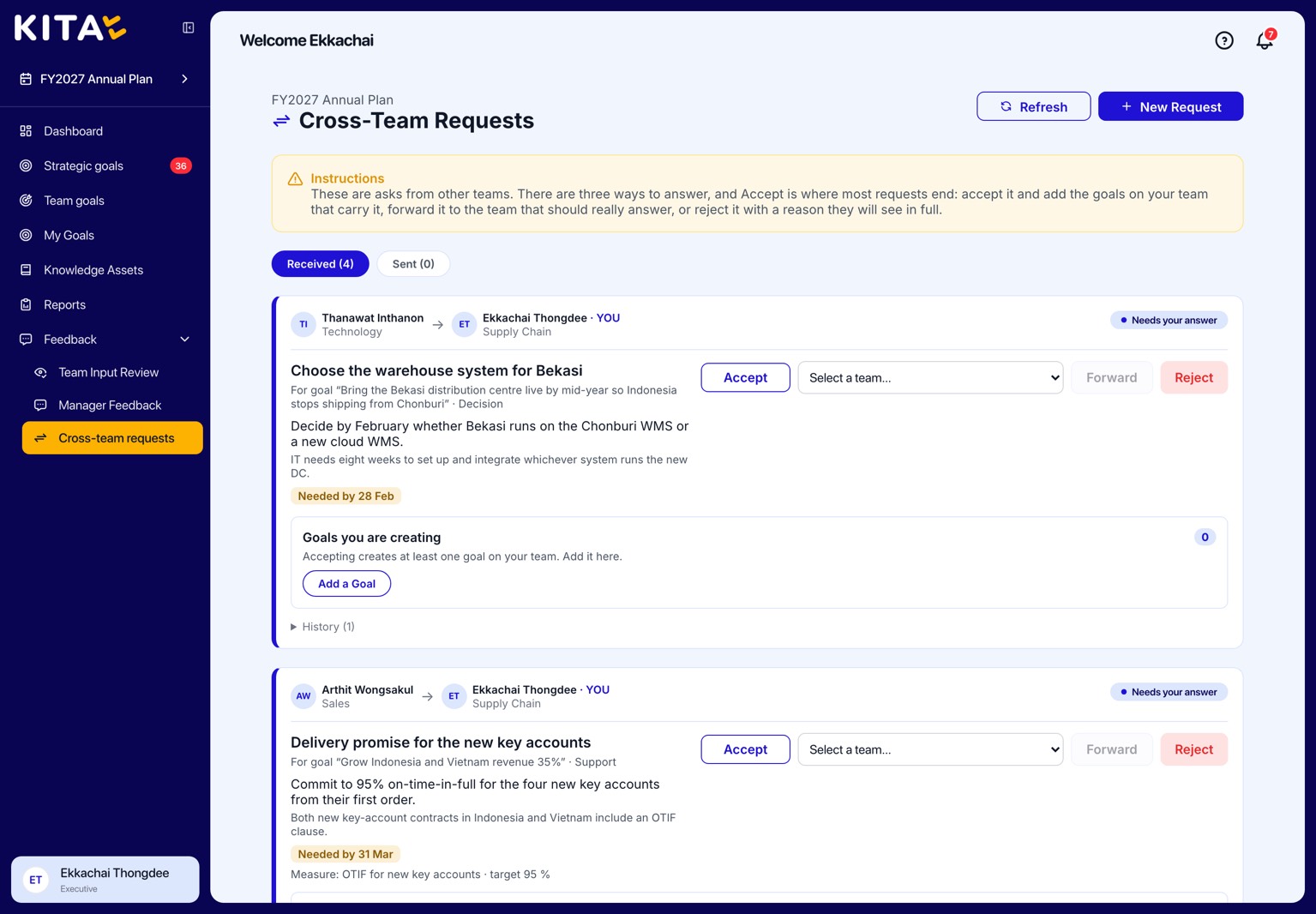This screenshot has height=914, width=1316.
Task: Open the Ekkachai Thongdee user card
Action: 105,880
